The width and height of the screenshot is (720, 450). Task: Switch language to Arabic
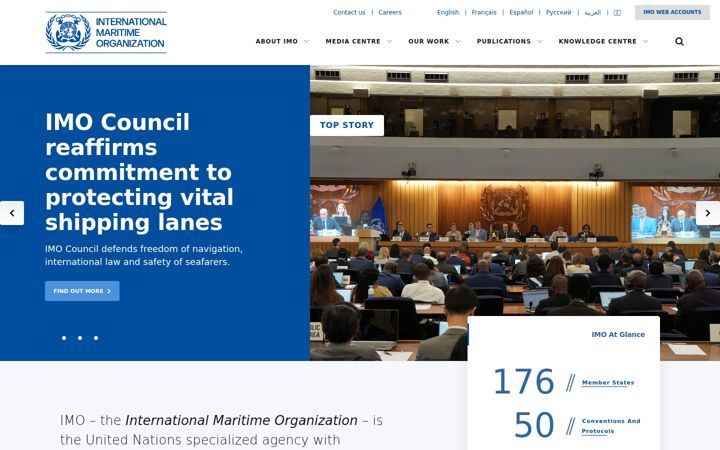point(592,12)
